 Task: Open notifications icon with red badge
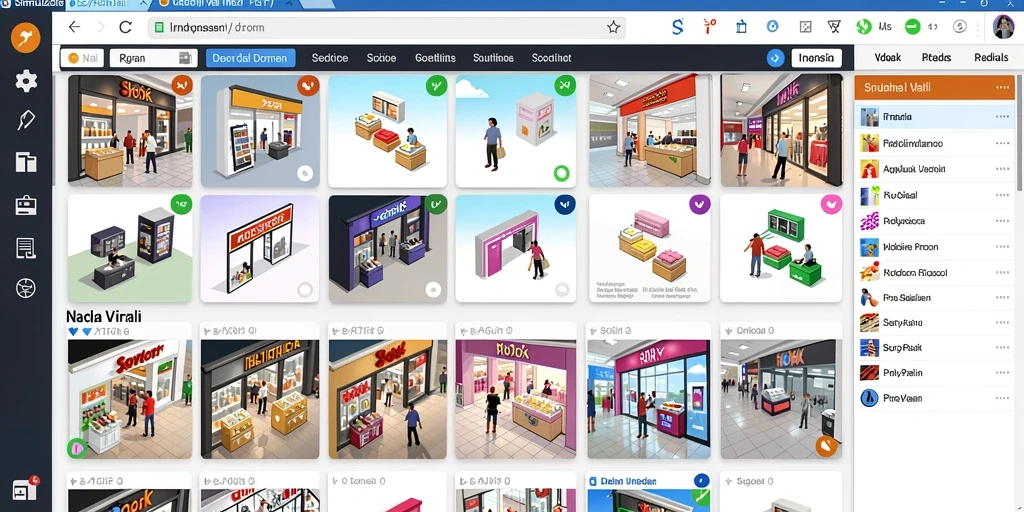pos(25,489)
